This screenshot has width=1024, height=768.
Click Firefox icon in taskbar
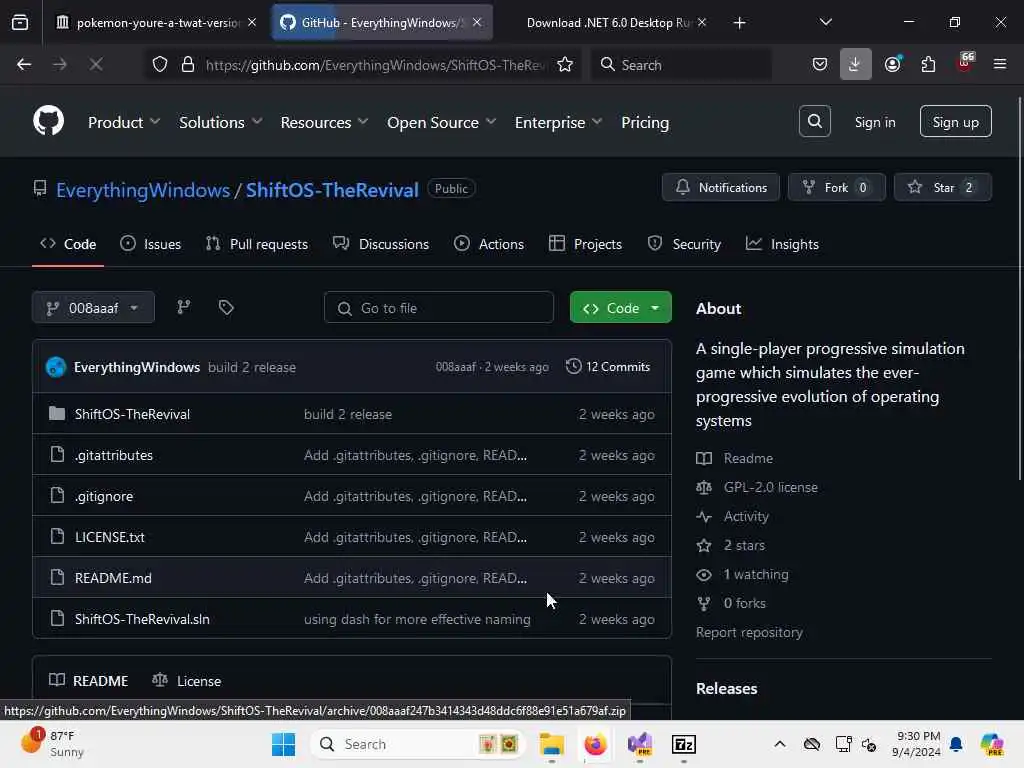click(x=595, y=744)
